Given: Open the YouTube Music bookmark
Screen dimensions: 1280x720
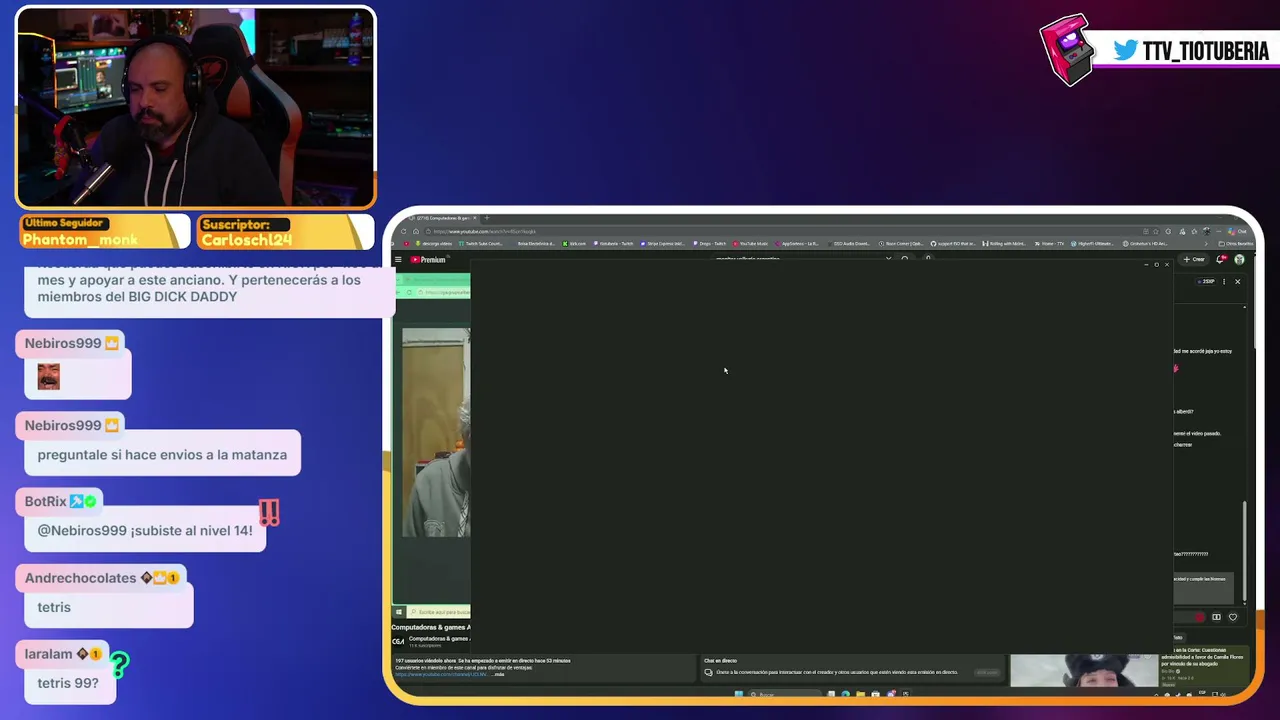Looking at the screenshot, I should [x=751, y=243].
